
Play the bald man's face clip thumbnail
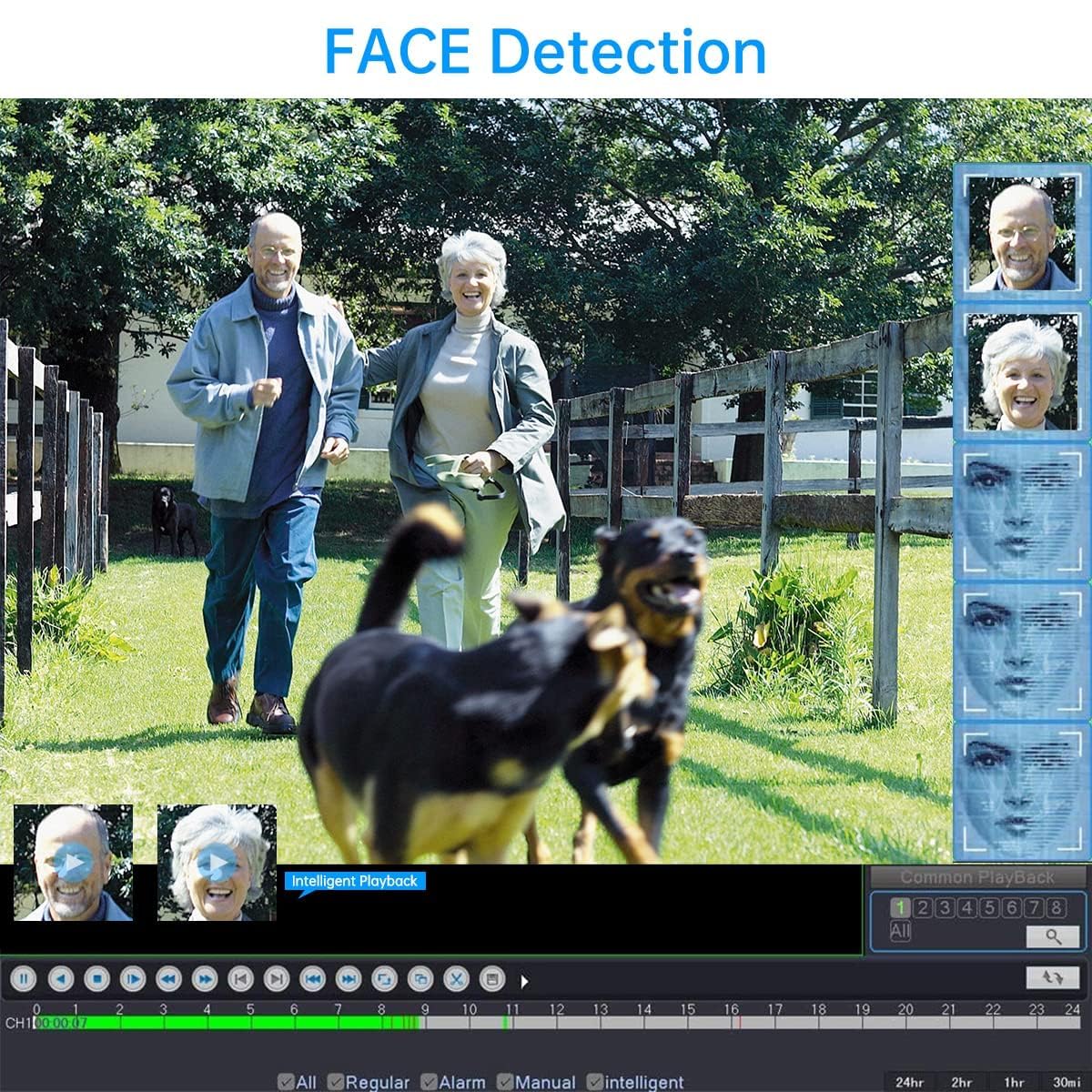click(73, 863)
